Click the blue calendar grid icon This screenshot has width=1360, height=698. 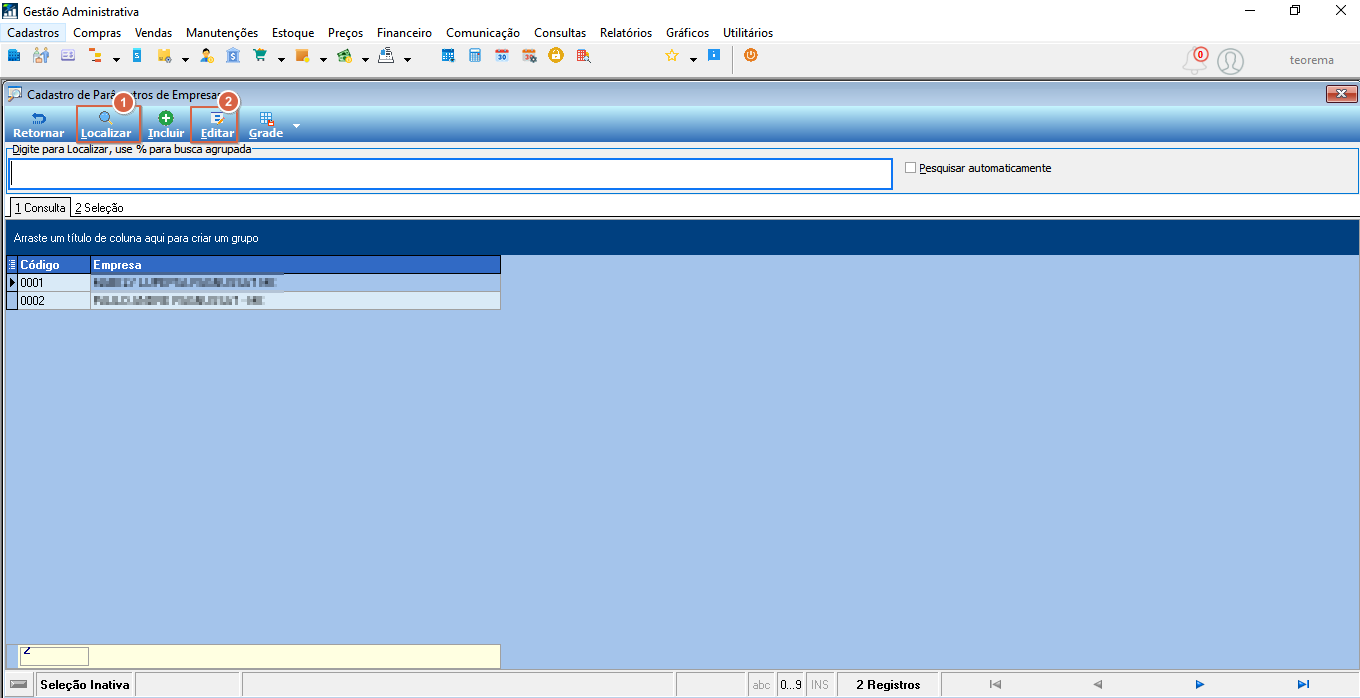point(449,56)
